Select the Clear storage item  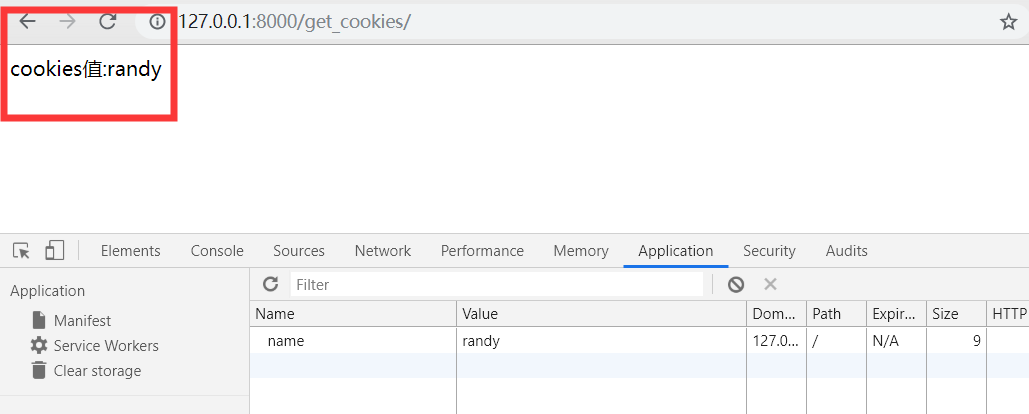coord(97,371)
